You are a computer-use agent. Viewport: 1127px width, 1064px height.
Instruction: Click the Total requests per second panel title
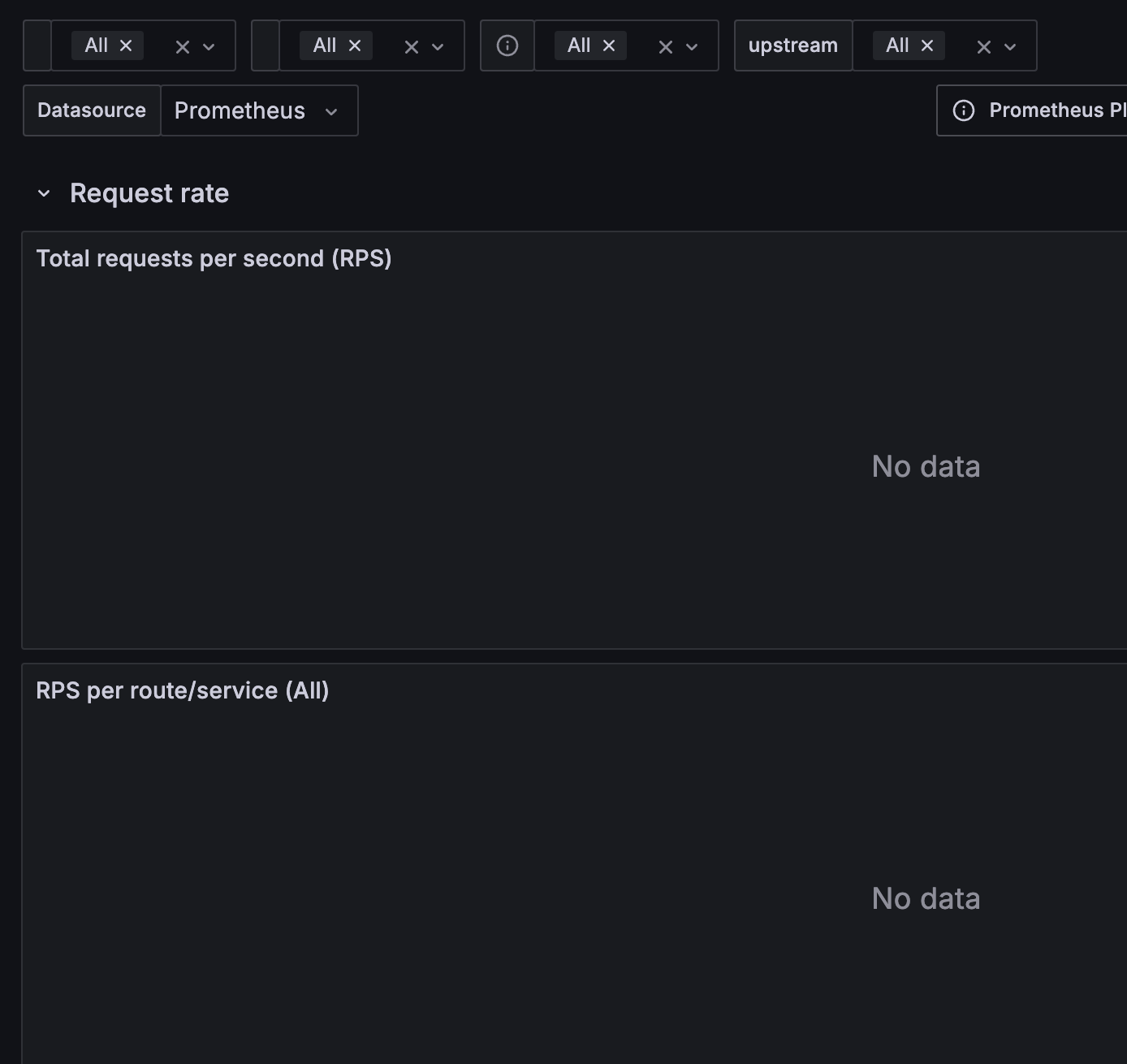(x=214, y=258)
